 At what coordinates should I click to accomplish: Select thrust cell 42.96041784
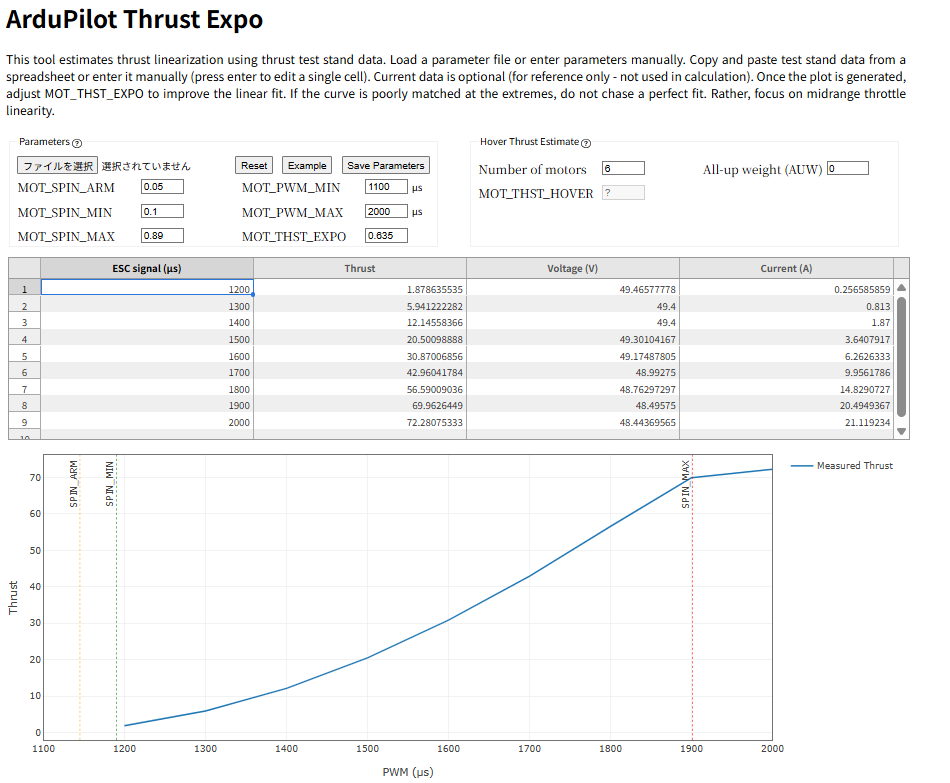(x=360, y=372)
